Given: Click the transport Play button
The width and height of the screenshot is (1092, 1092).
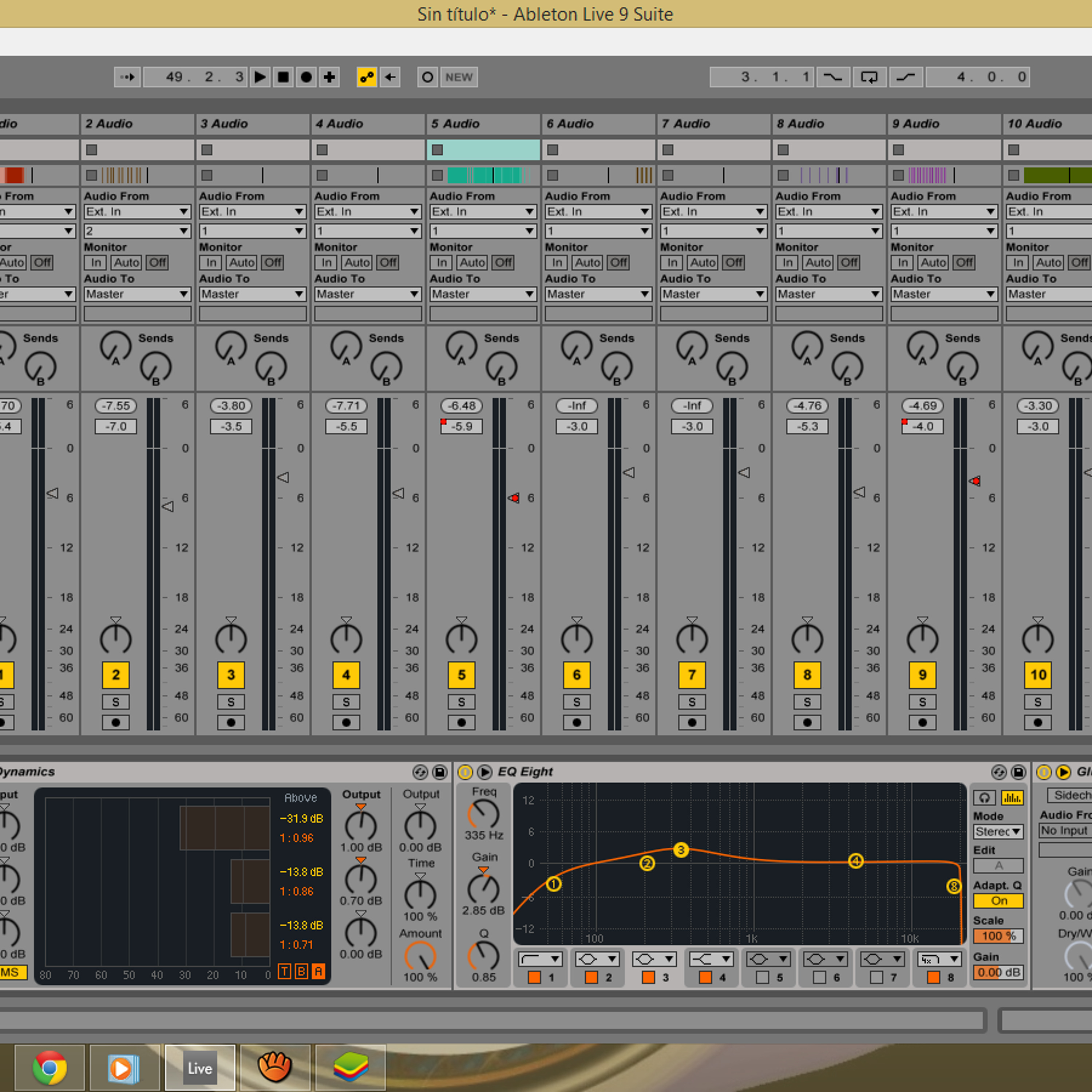Looking at the screenshot, I should click(260, 77).
